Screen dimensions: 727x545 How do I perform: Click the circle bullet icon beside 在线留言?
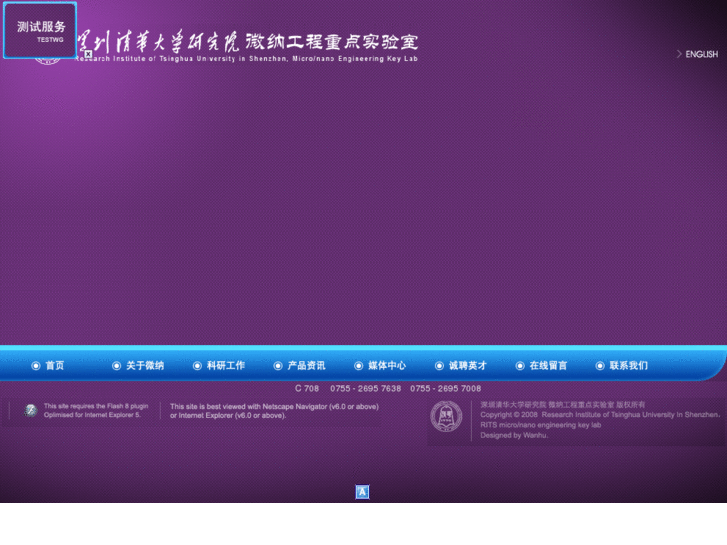point(520,366)
